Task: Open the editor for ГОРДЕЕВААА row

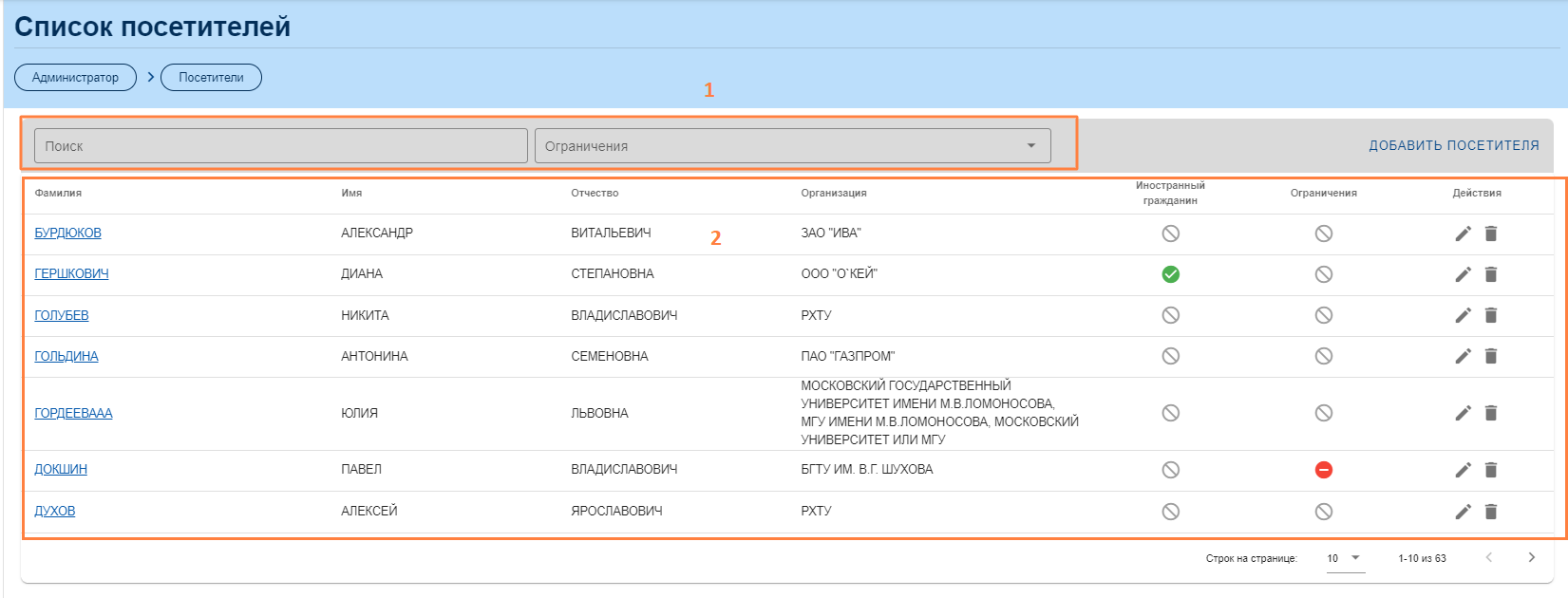Action: click(1463, 413)
